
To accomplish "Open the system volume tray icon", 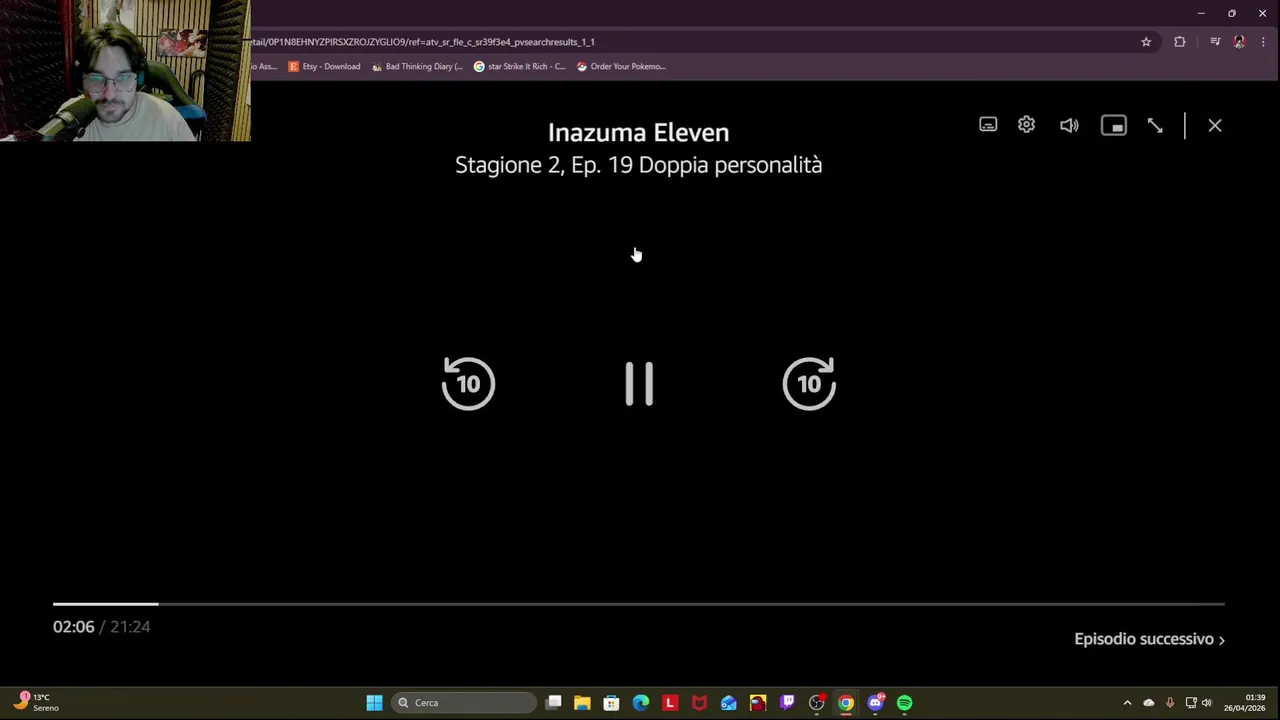I will (1206, 703).
